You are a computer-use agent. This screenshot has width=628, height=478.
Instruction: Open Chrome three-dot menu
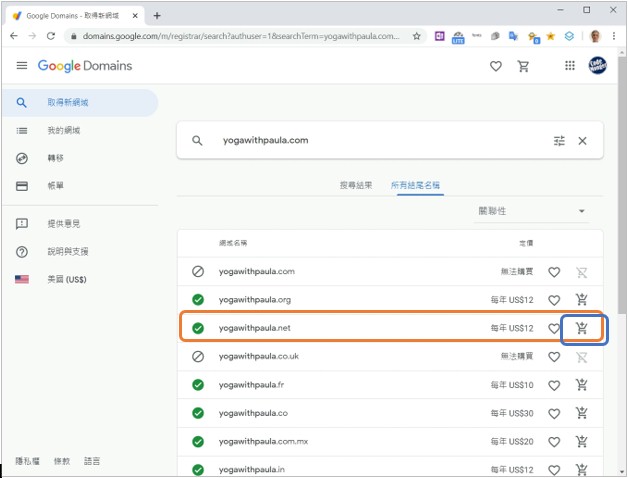pyautogui.click(x=614, y=36)
